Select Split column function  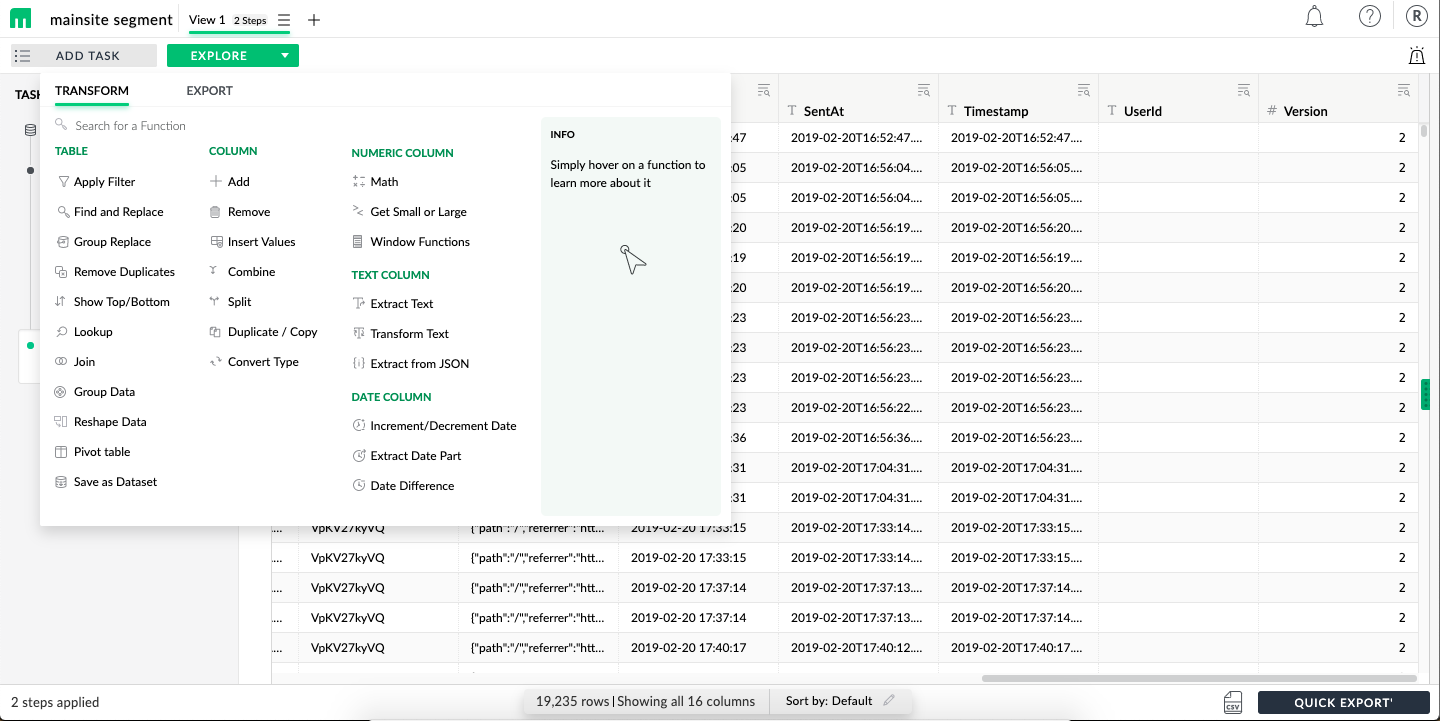tap(231, 302)
